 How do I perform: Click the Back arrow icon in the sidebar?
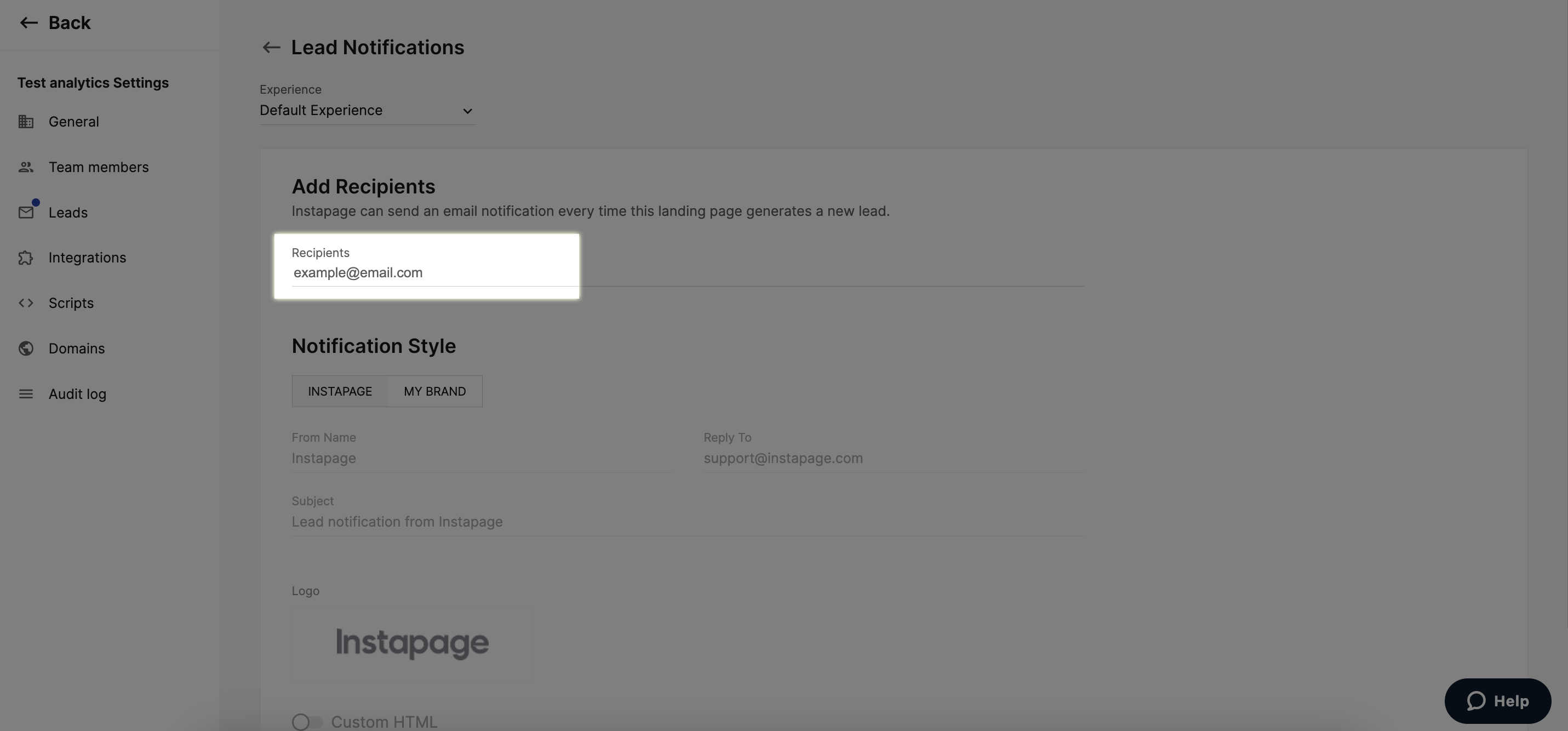(x=28, y=23)
